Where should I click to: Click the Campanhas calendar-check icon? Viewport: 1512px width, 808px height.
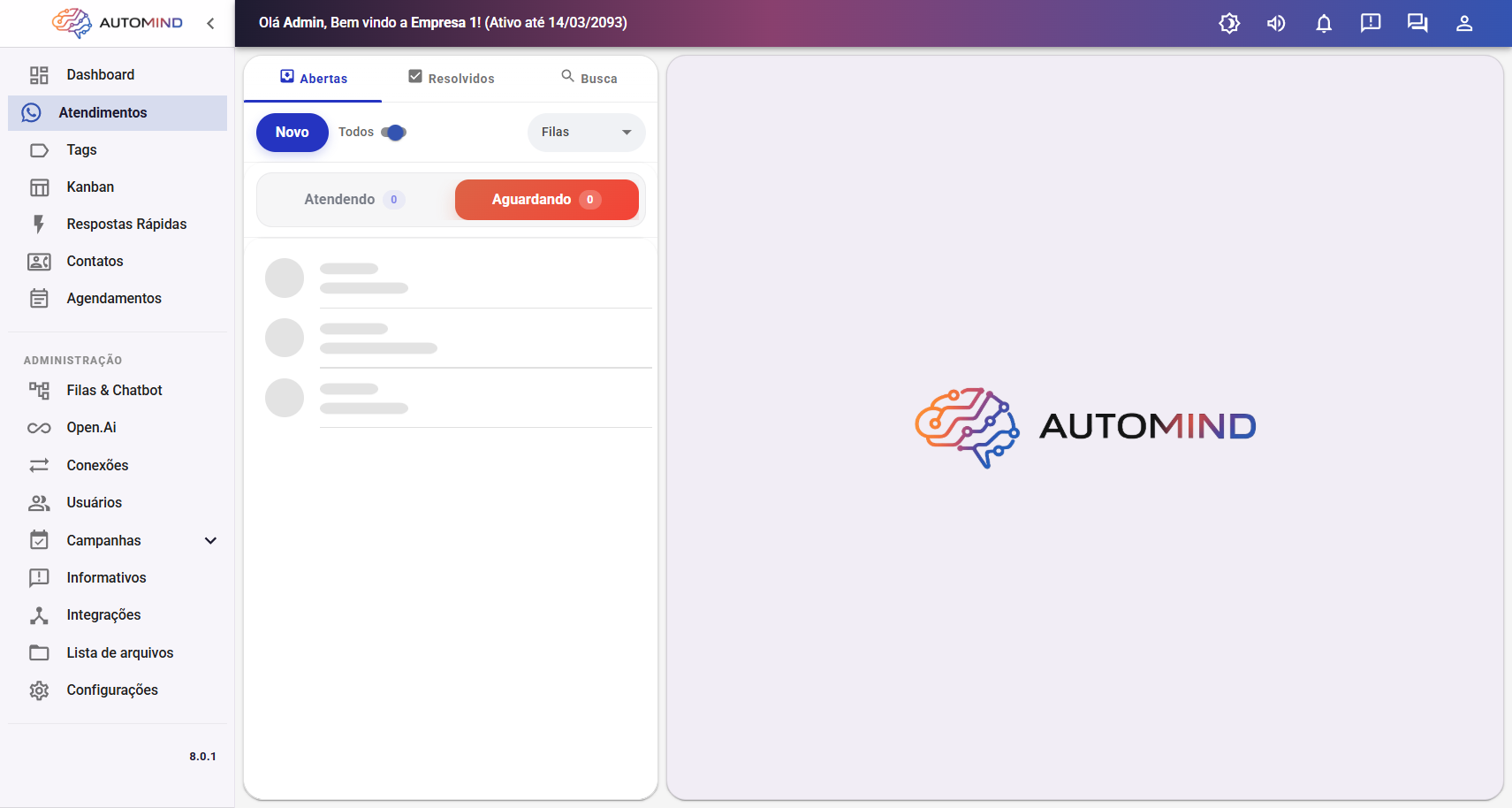click(39, 540)
